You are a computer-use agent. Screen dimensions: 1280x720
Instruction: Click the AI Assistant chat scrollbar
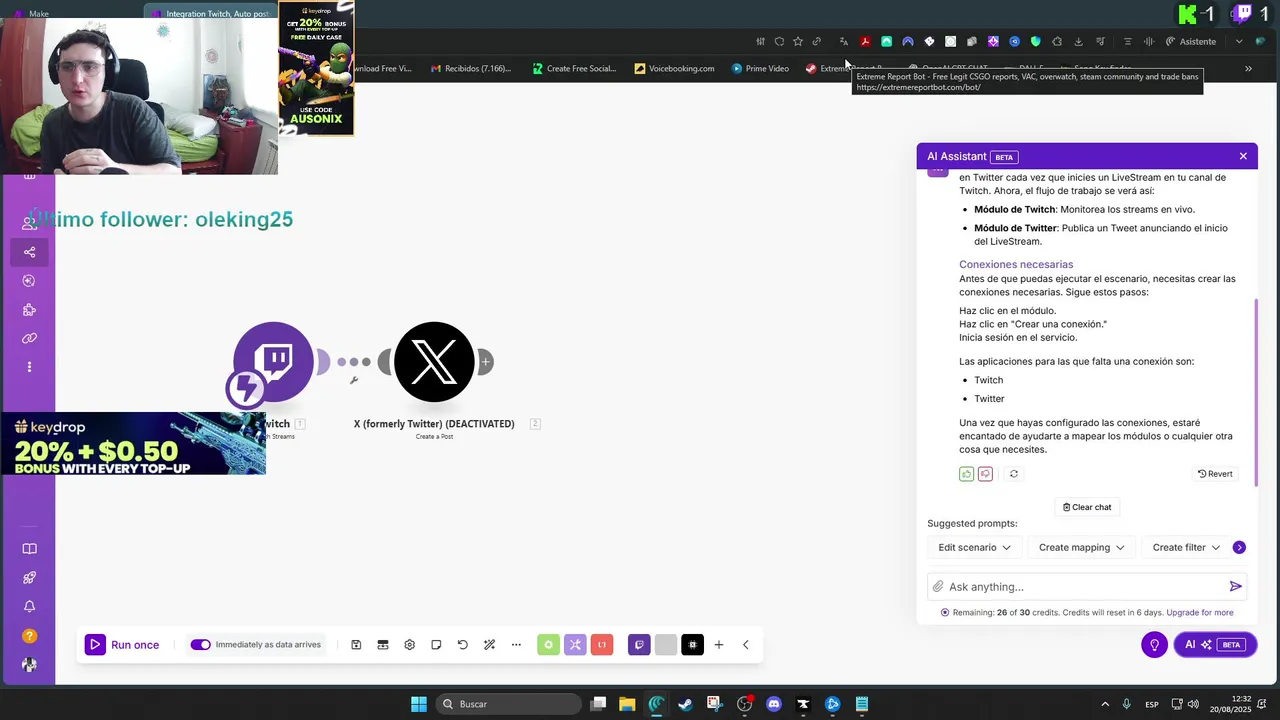[1255, 390]
